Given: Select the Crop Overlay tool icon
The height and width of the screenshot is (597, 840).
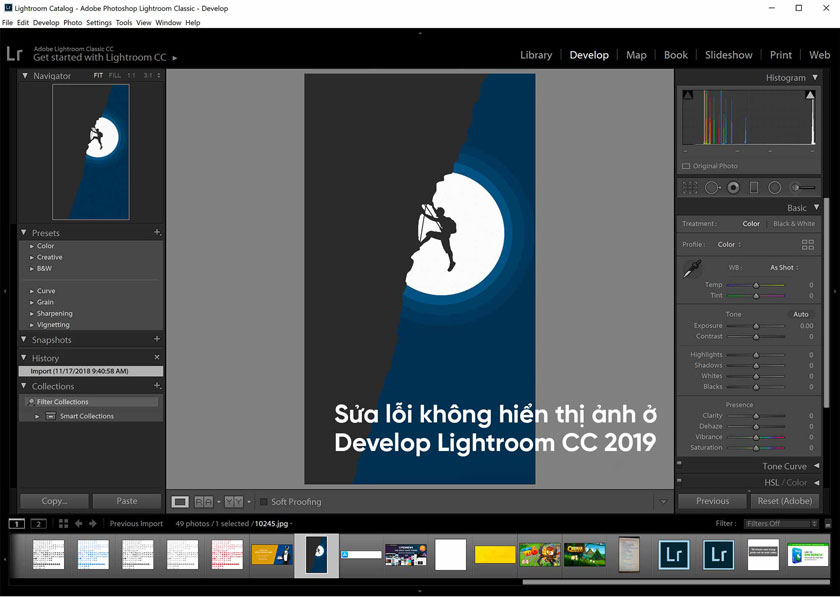Looking at the screenshot, I should pos(690,188).
